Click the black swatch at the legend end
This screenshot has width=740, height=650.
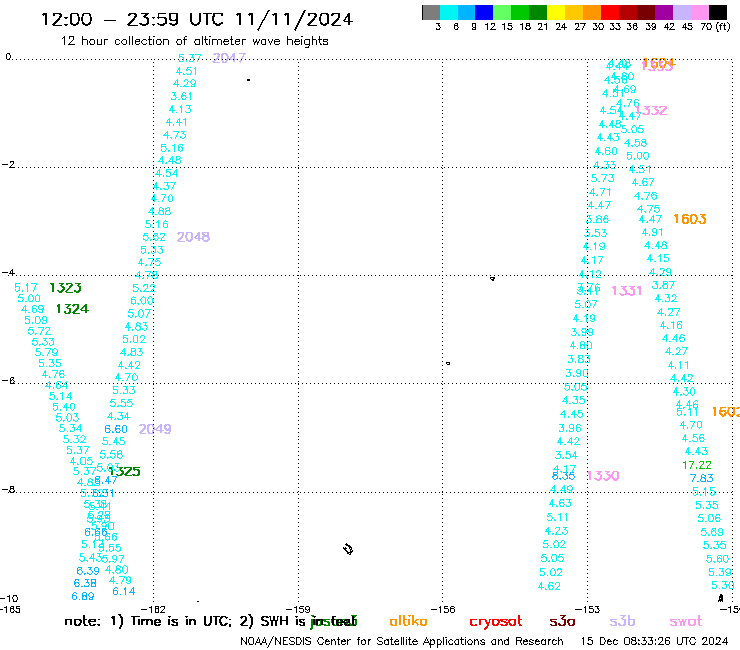pyautogui.click(x=718, y=12)
